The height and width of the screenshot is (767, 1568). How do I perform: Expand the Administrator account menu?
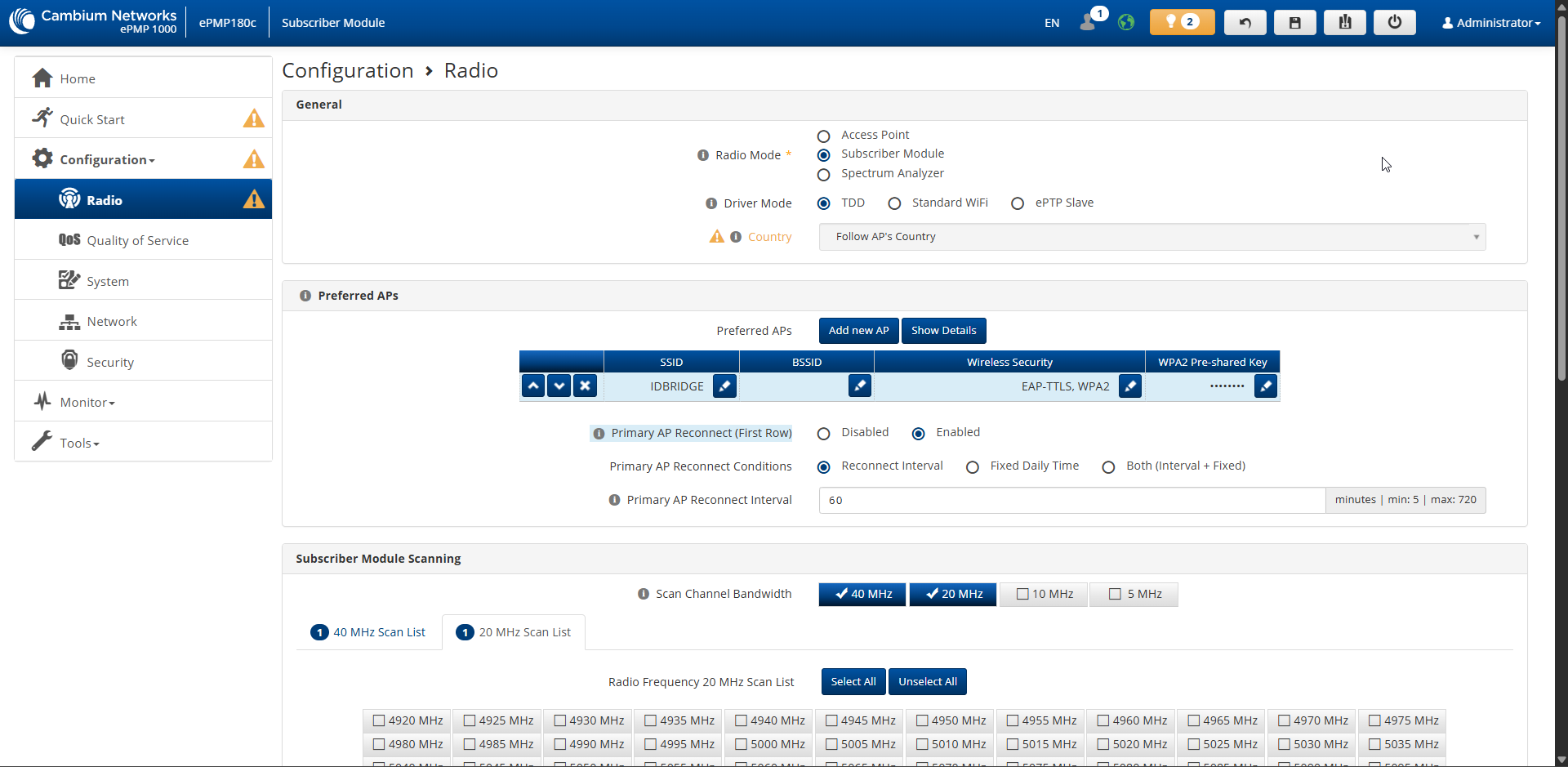[1491, 23]
